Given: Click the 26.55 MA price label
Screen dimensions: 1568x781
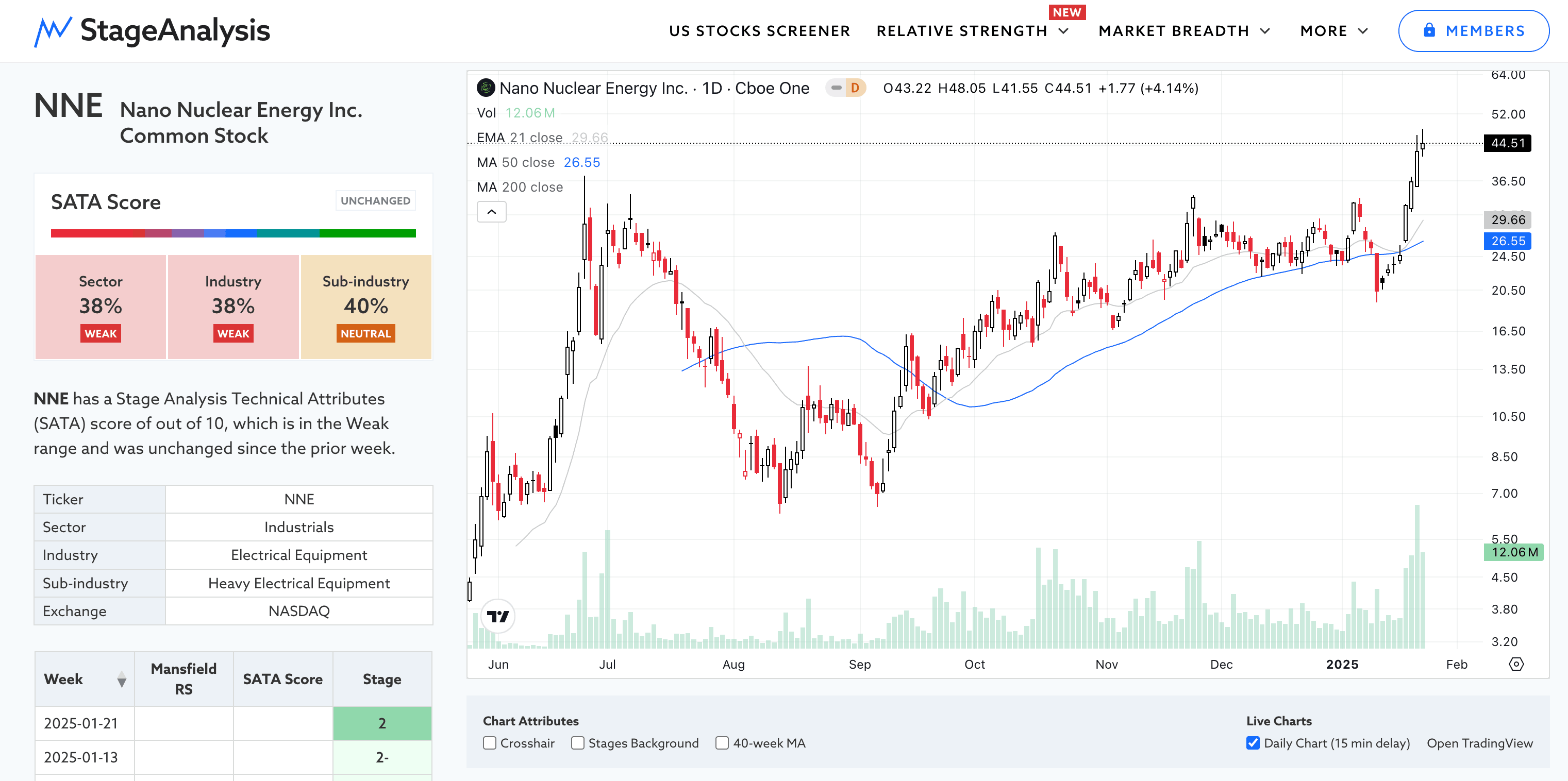Looking at the screenshot, I should 1508,241.
